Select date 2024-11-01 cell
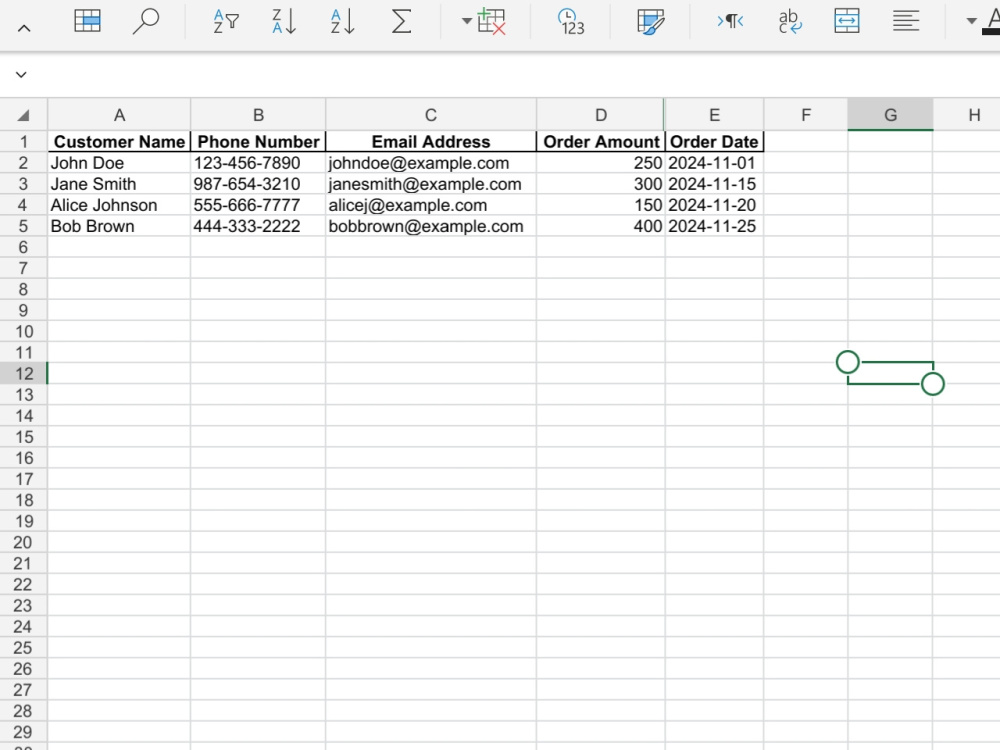 [714, 163]
